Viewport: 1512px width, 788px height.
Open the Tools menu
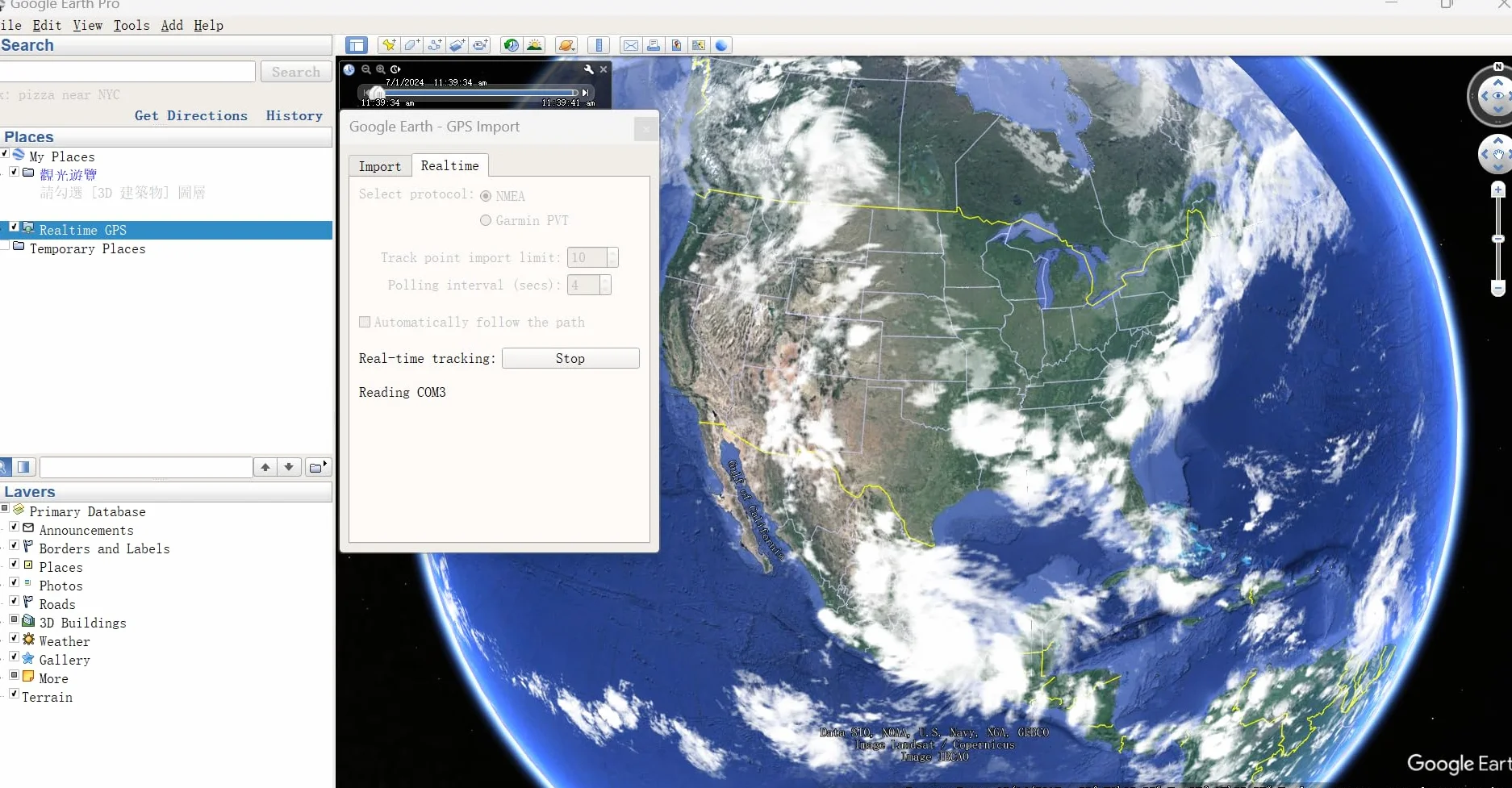(132, 25)
